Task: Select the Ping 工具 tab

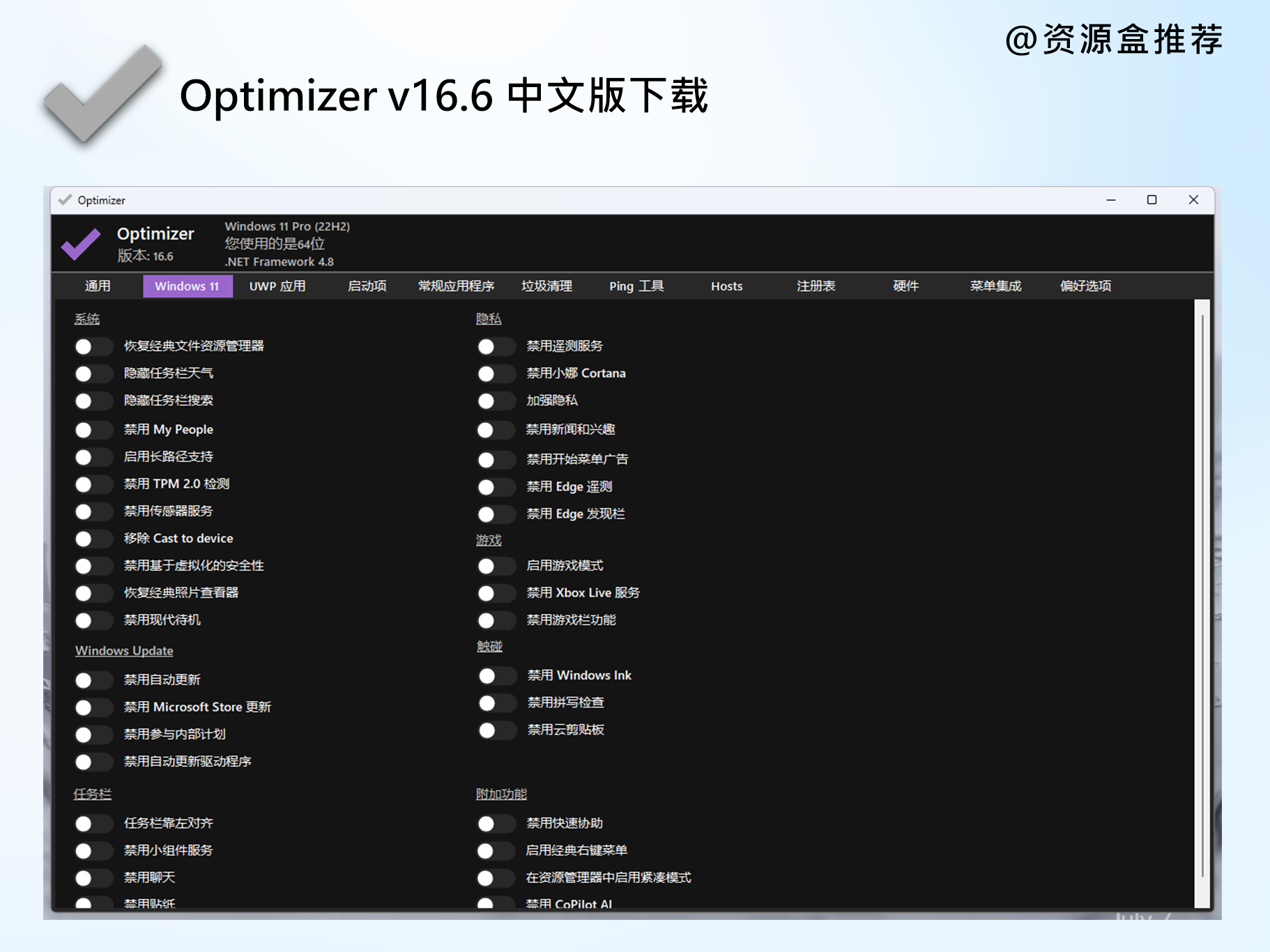Action: (636, 286)
